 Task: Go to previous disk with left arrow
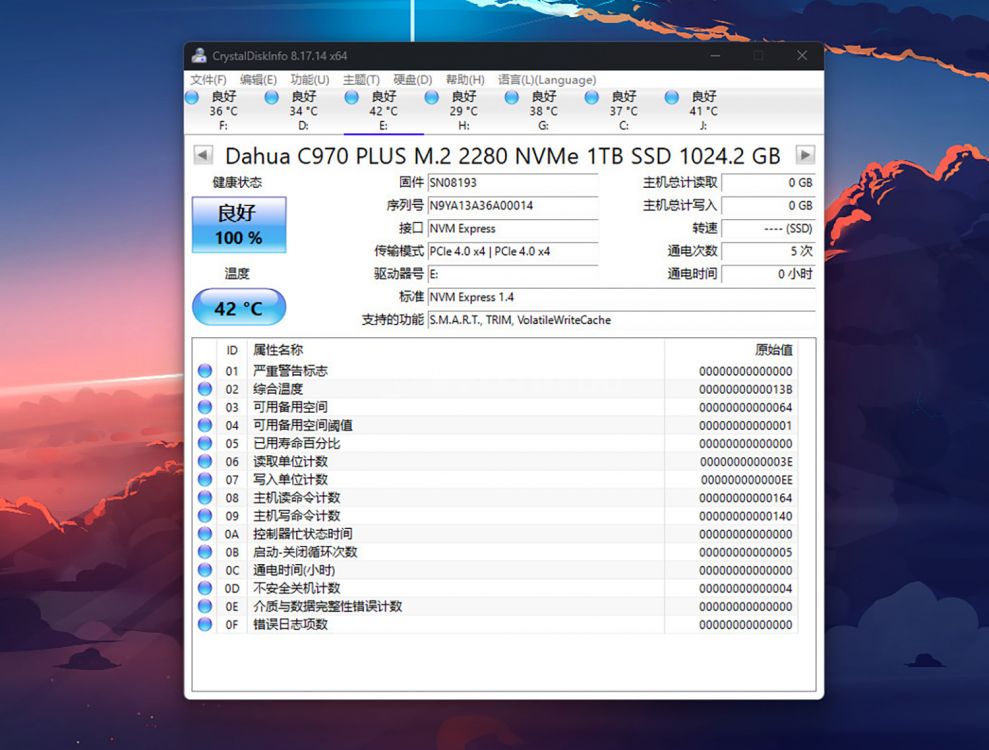click(202, 155)
